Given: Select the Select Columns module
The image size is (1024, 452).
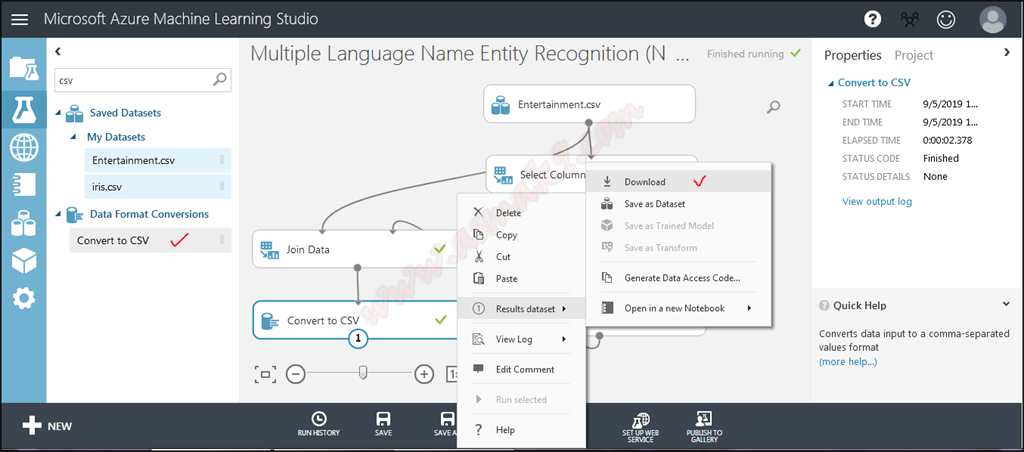Looking at the screenshot, I should [536, 175].
